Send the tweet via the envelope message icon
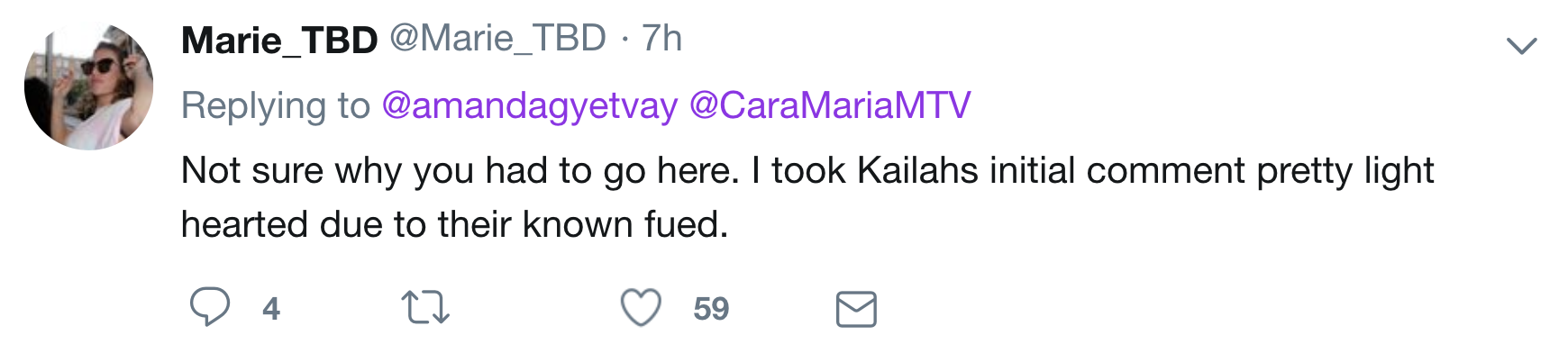The image size is (1568, 353). coord(856,309)
